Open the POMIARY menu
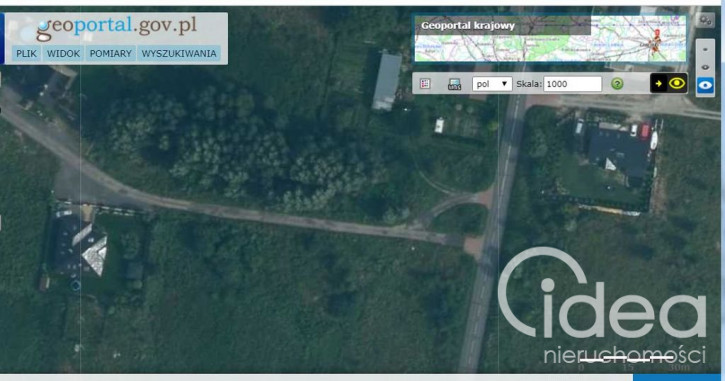Screen dimensions: 725x381 point(111,54)
